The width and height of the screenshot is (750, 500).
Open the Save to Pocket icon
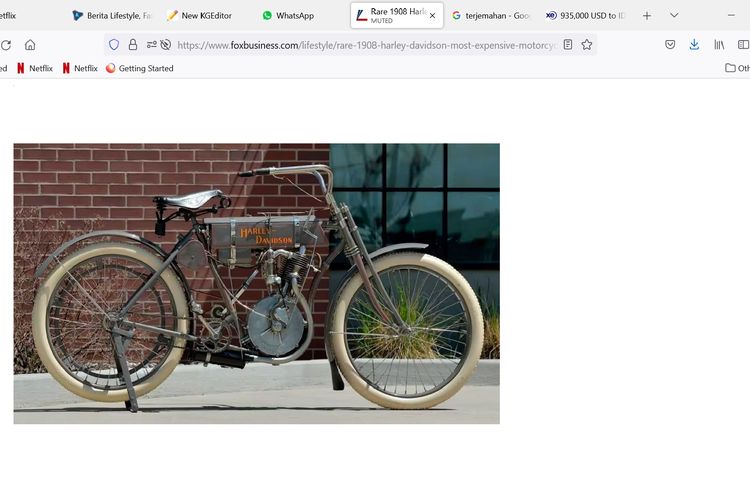click(x=670, y=45)
